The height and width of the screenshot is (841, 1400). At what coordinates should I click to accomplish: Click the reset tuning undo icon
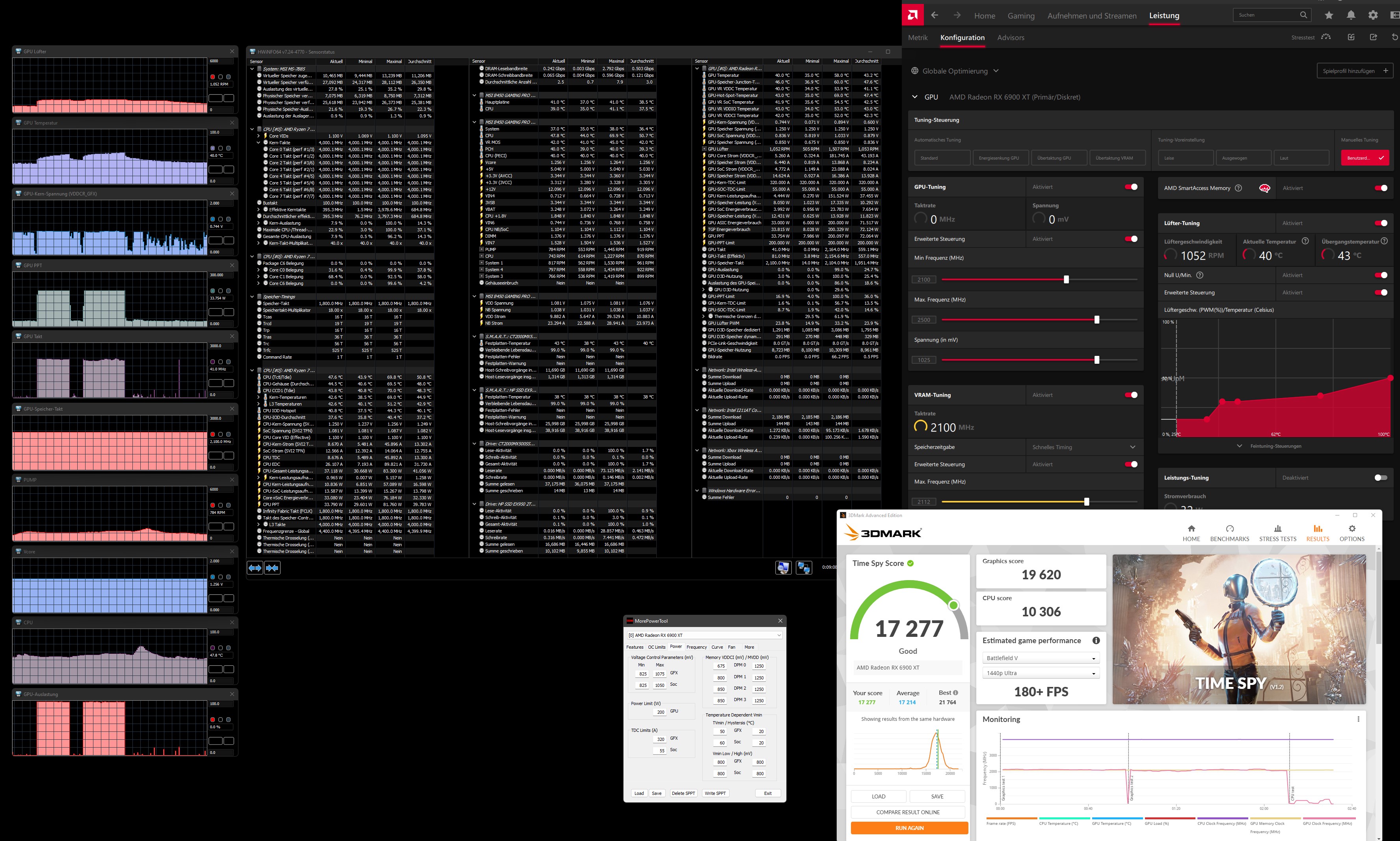pos(1394,37)
